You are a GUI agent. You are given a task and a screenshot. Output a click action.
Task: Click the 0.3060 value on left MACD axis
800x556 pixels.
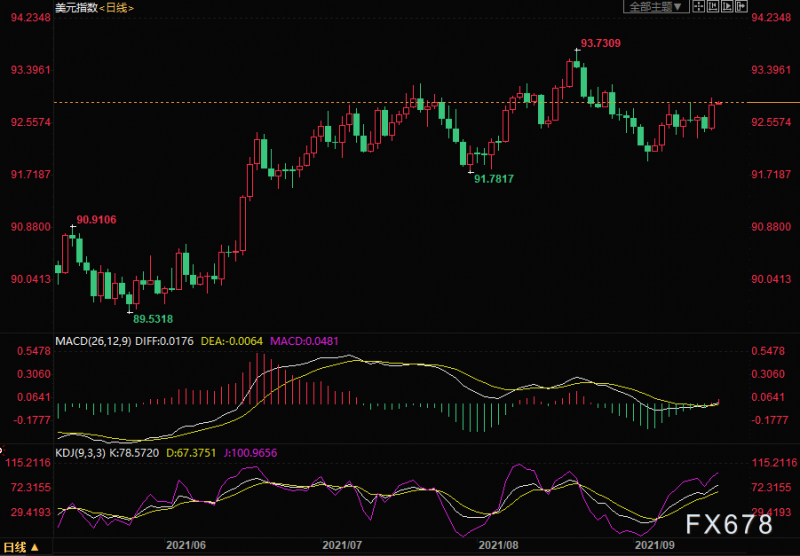pos(34,374)
